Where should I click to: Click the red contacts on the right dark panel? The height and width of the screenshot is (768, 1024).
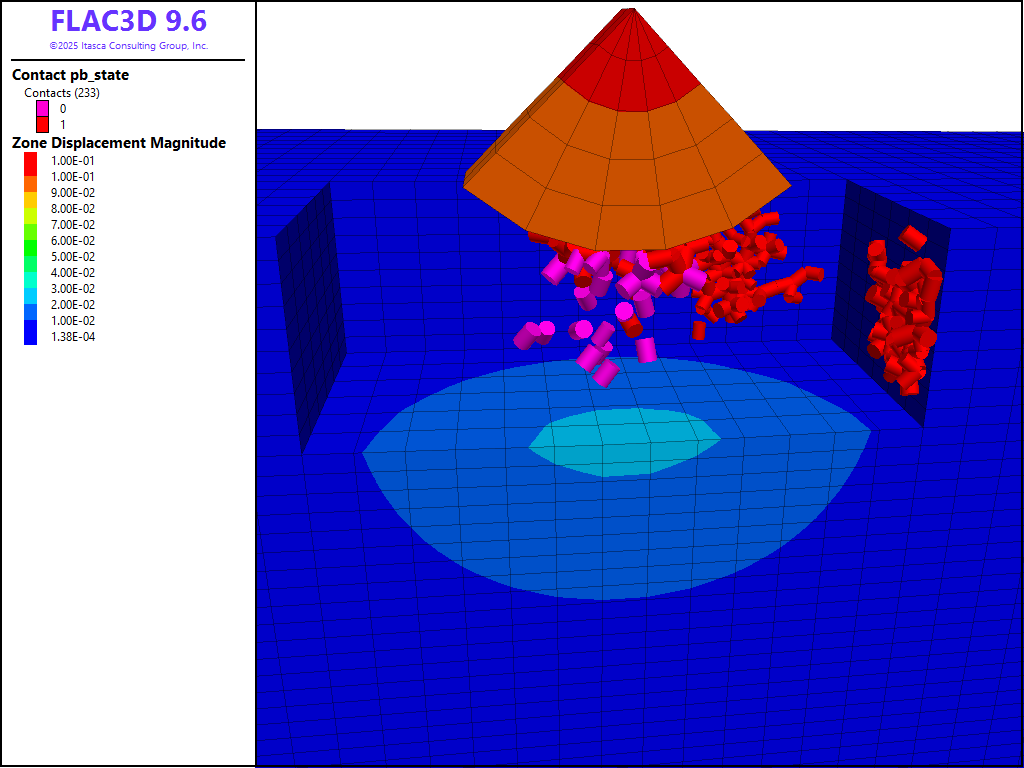pyautogui.click(x=900, y=310)
